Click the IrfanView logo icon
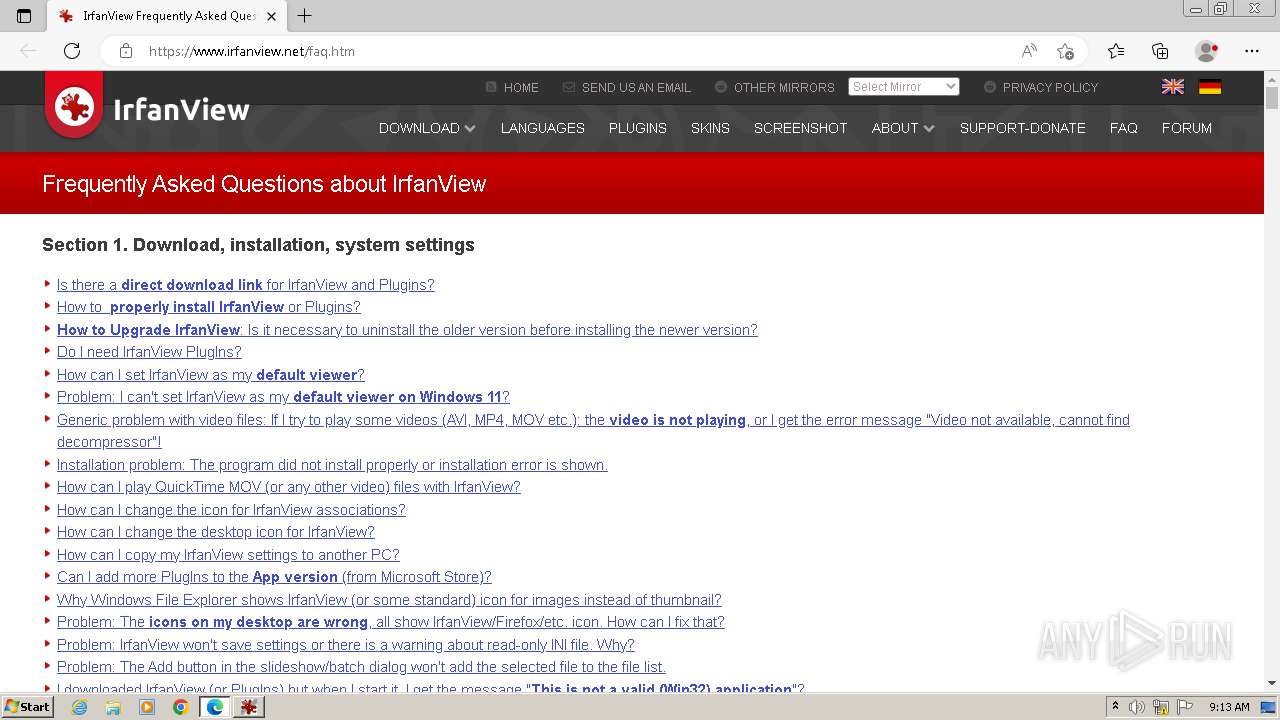This screenshot has height=720, width=1280. (74, 106)
